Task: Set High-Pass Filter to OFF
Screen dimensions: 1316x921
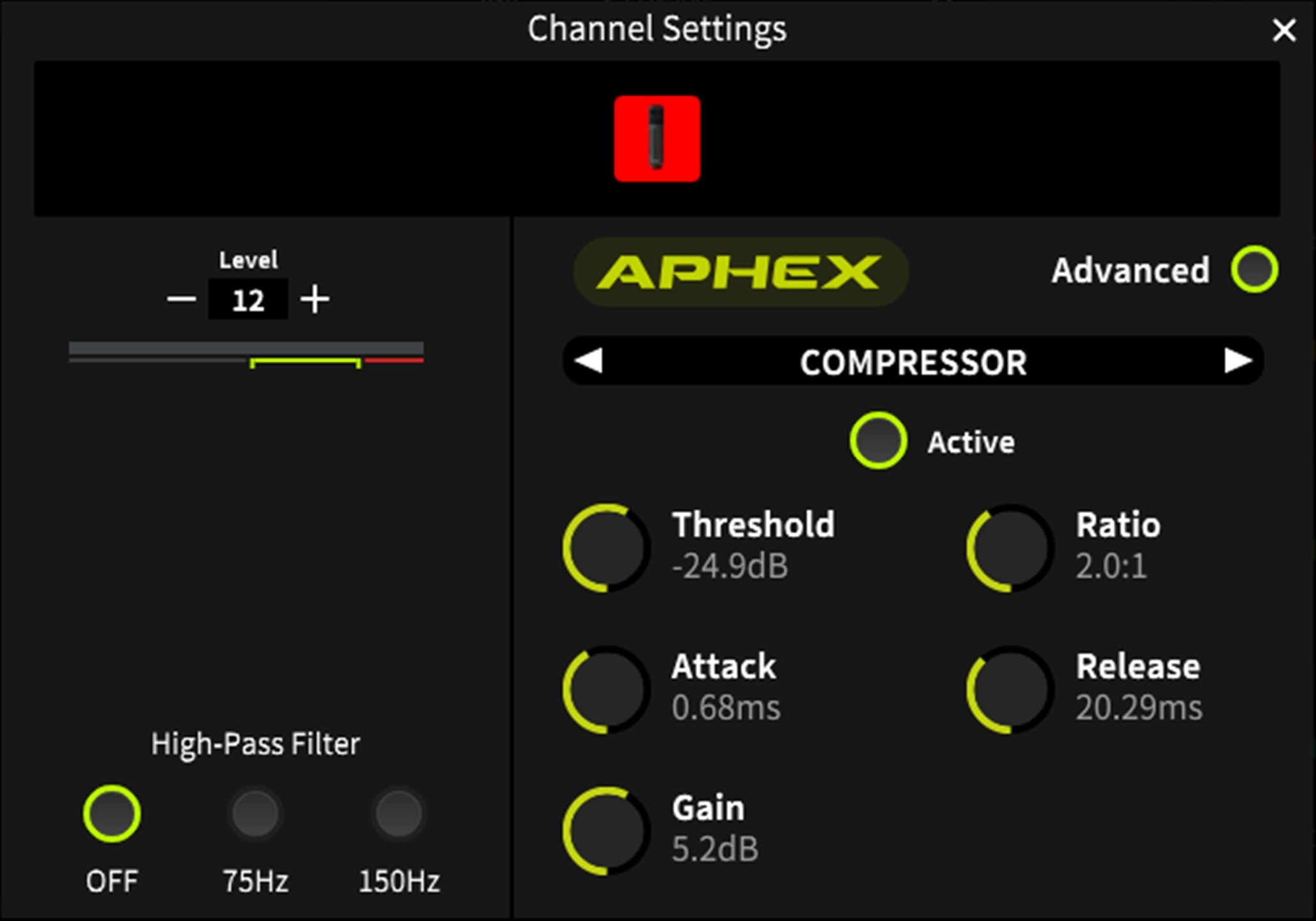Action: [112, 814]
